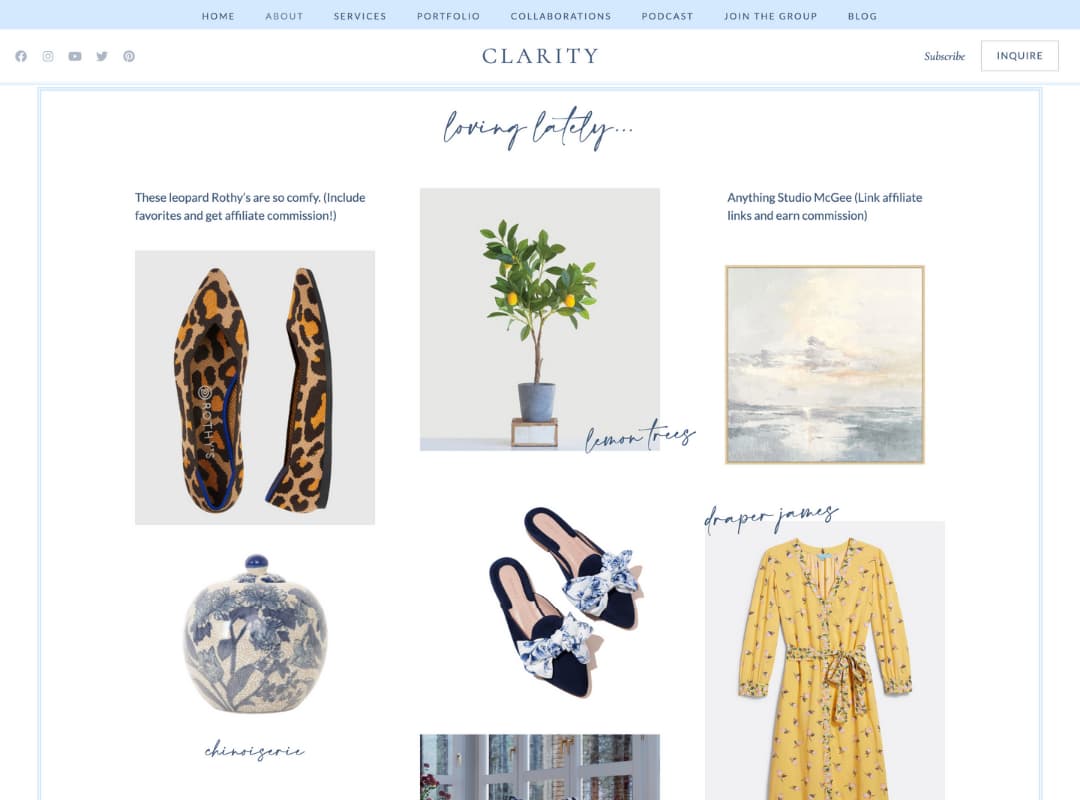Go to the Home menu item
The height and width of the screenshot is (800, 1080).
218,16
